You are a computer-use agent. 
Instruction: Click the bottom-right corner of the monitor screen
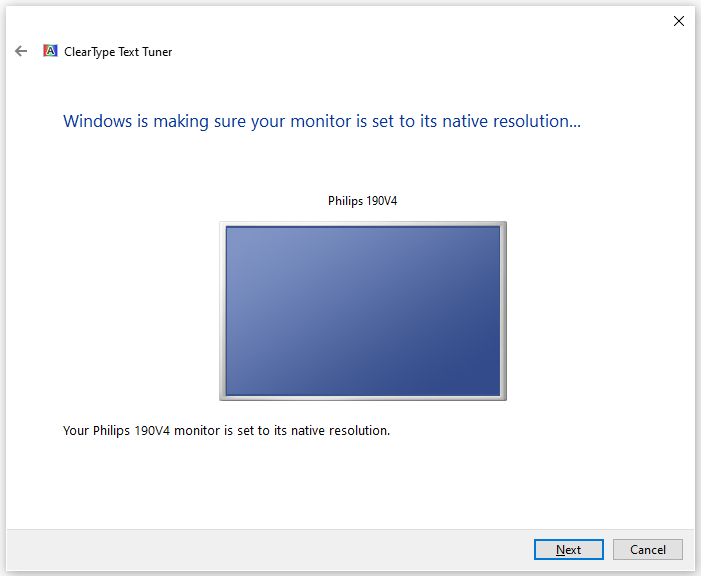click(495, 390)
